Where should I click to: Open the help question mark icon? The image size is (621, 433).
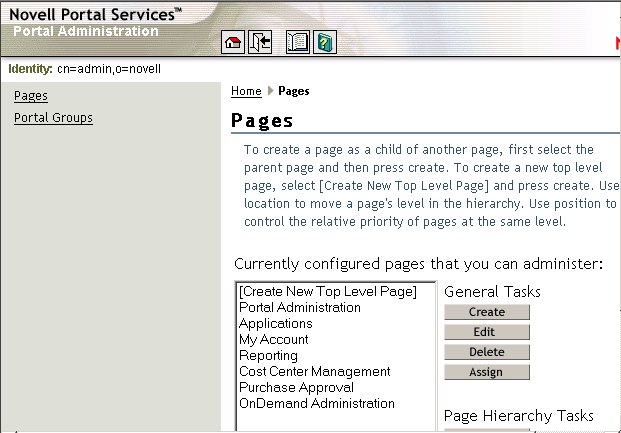point(325,42)
